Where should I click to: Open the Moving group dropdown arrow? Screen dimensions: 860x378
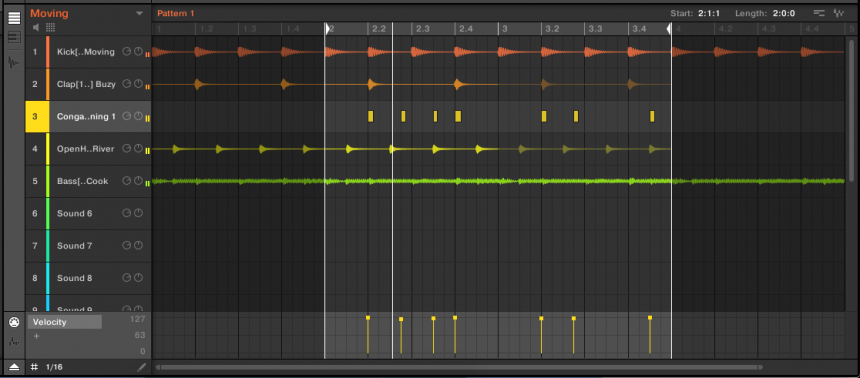coord(139,13)
